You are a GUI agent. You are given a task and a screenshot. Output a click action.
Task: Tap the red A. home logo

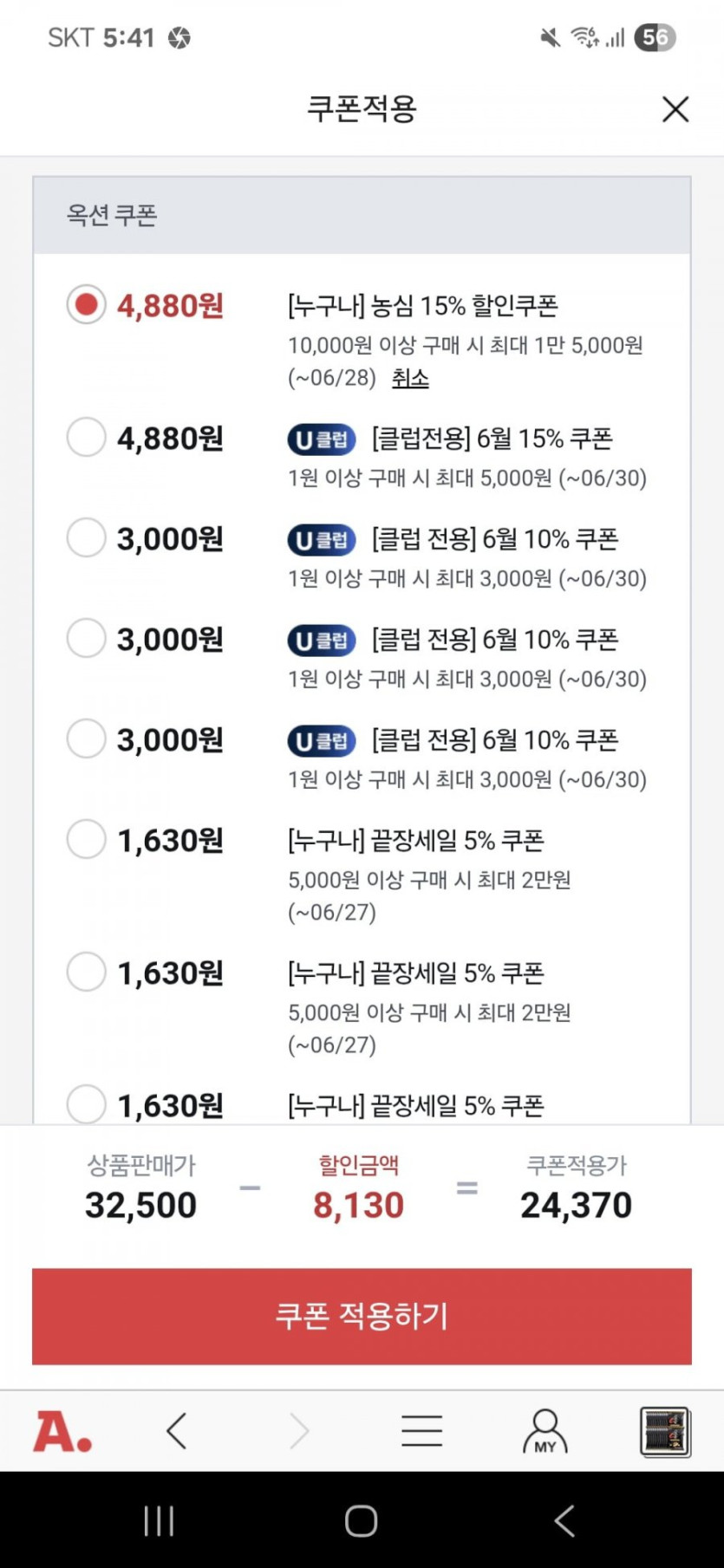pyautogui.click(x=62, y=1431)
